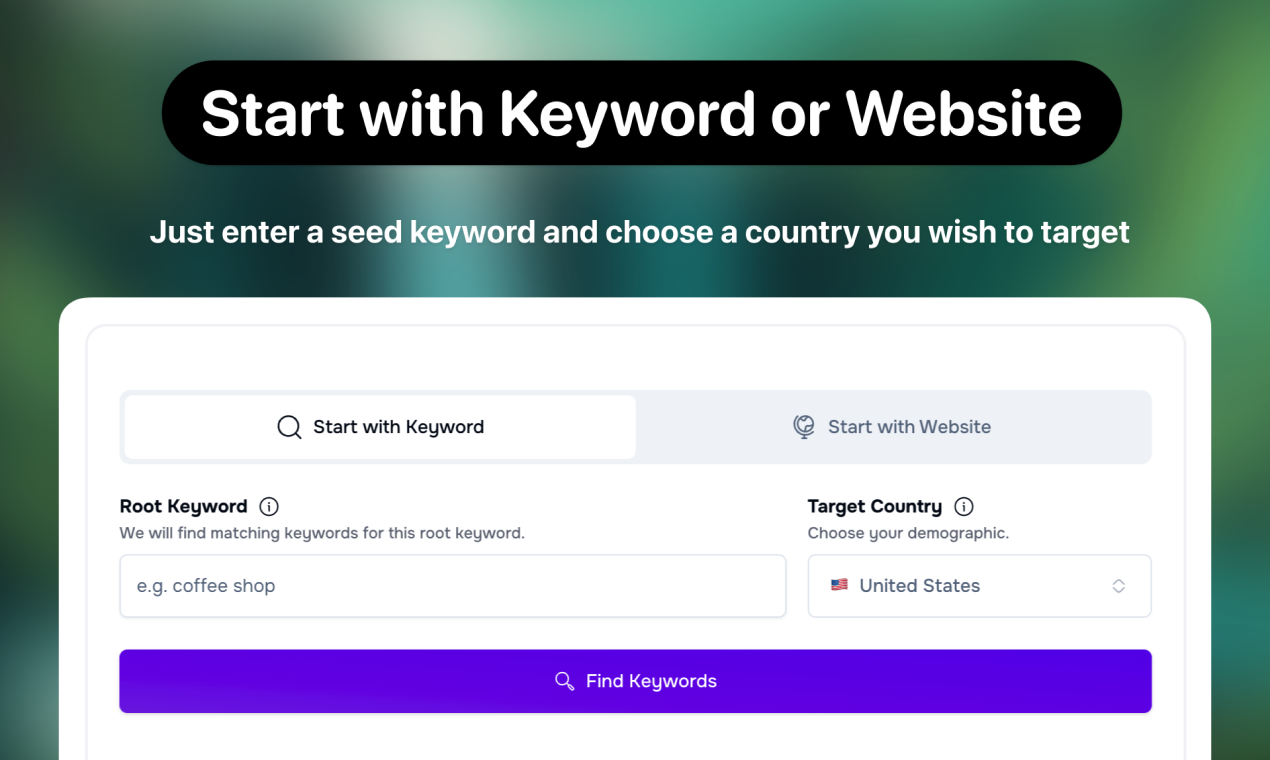Viewport: 1270px width, 760px height.
Task: Expand country list via the up-down chevron
Action: coord(1119,586)
